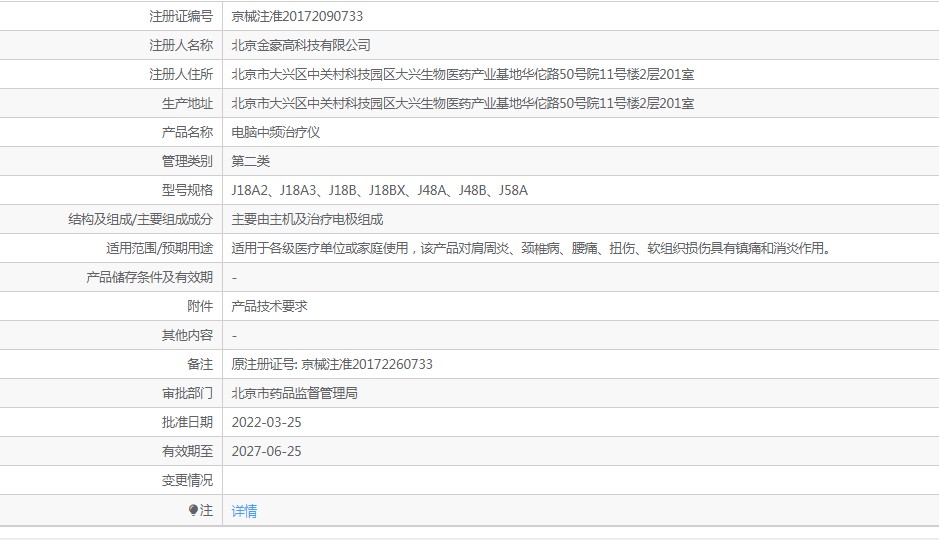Click the dash value in the 其他内容 row
This screenshot has height=540, width=939.
click(x=234, y=336)
